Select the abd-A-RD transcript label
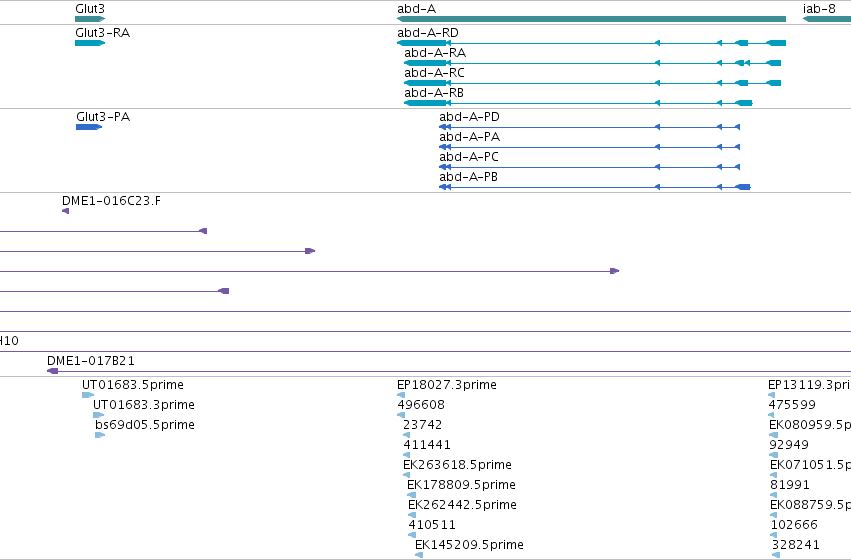Screen dimensions: 851x560 (428, 33)
